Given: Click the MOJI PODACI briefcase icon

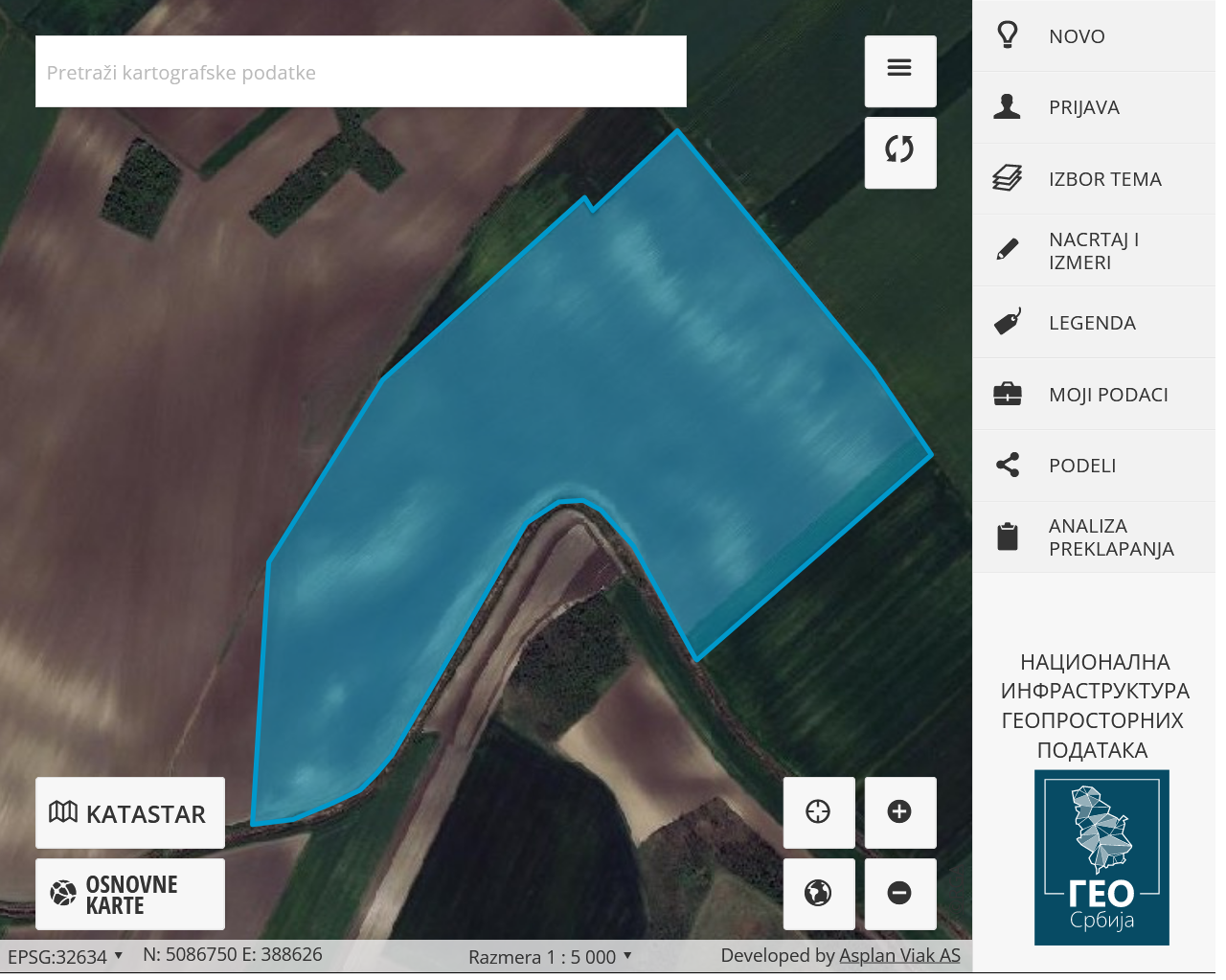Looking at the screenshot, I should 1008,394.
